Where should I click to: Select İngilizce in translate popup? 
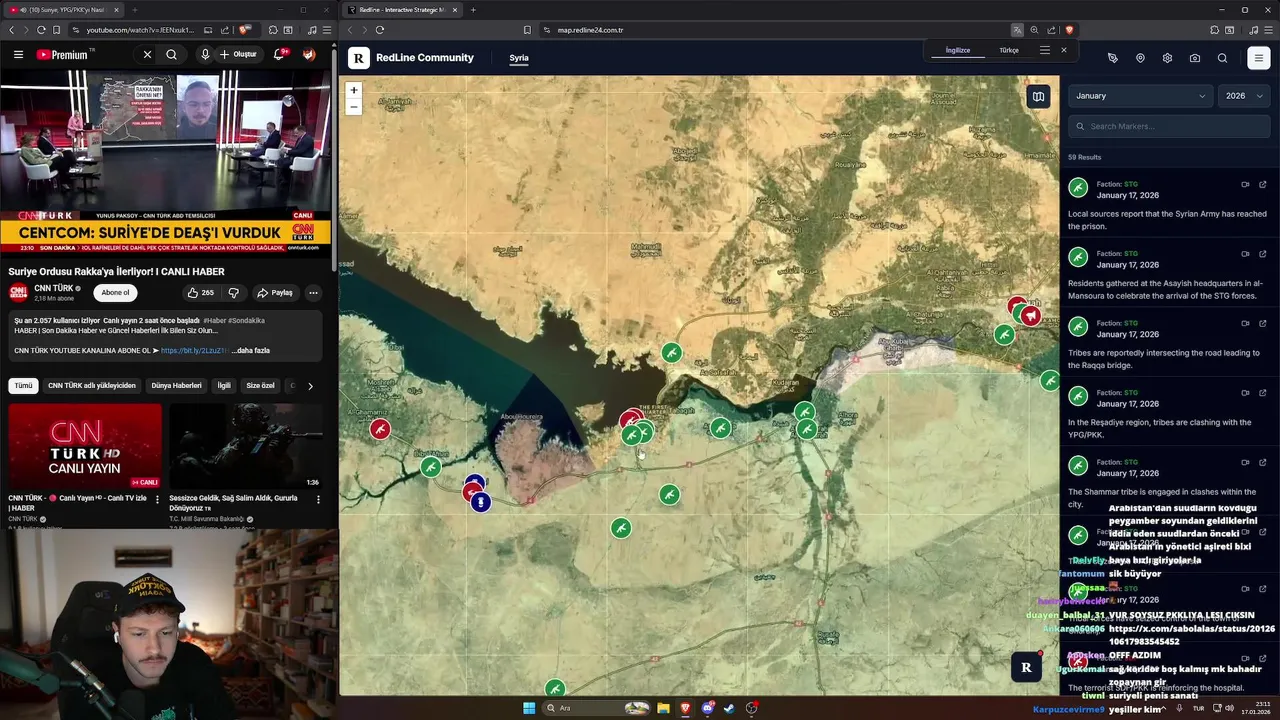[958, 50]
